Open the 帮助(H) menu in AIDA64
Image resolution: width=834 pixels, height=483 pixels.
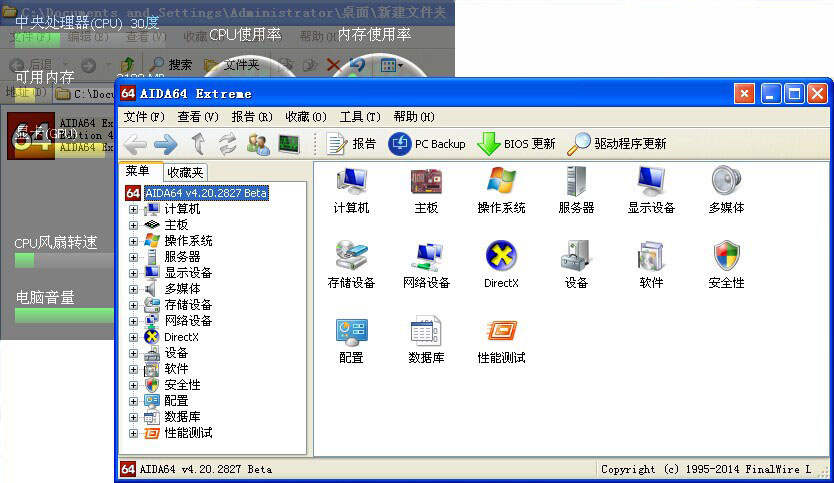(x=414, y=116)
